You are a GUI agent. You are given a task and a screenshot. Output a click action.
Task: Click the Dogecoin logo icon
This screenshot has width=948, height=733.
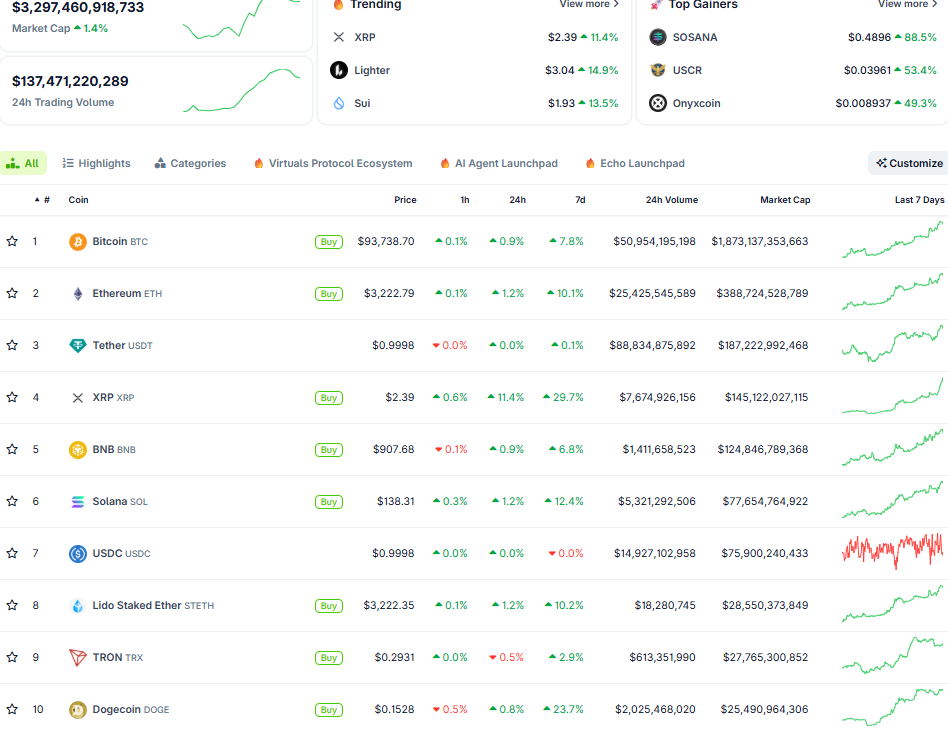[78, 710]
